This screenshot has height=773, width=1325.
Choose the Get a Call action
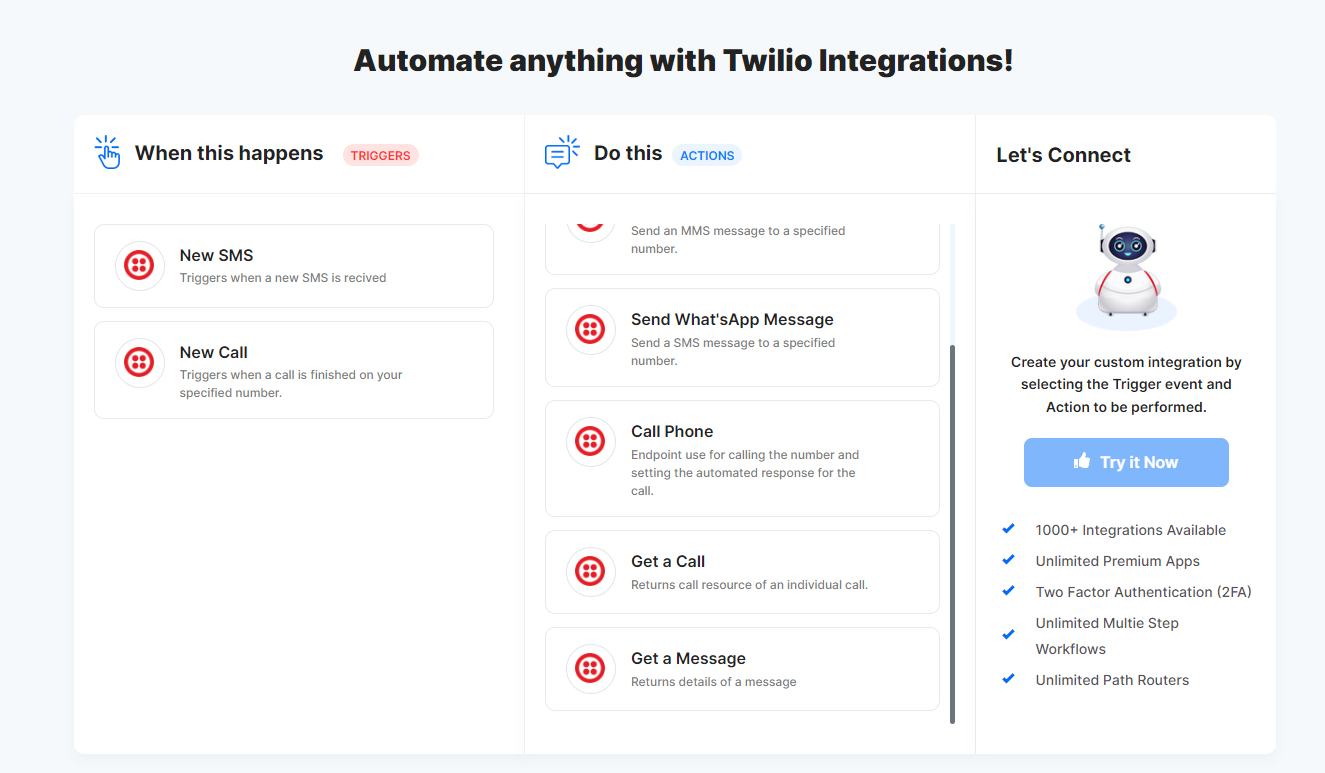tap(742, 572)
